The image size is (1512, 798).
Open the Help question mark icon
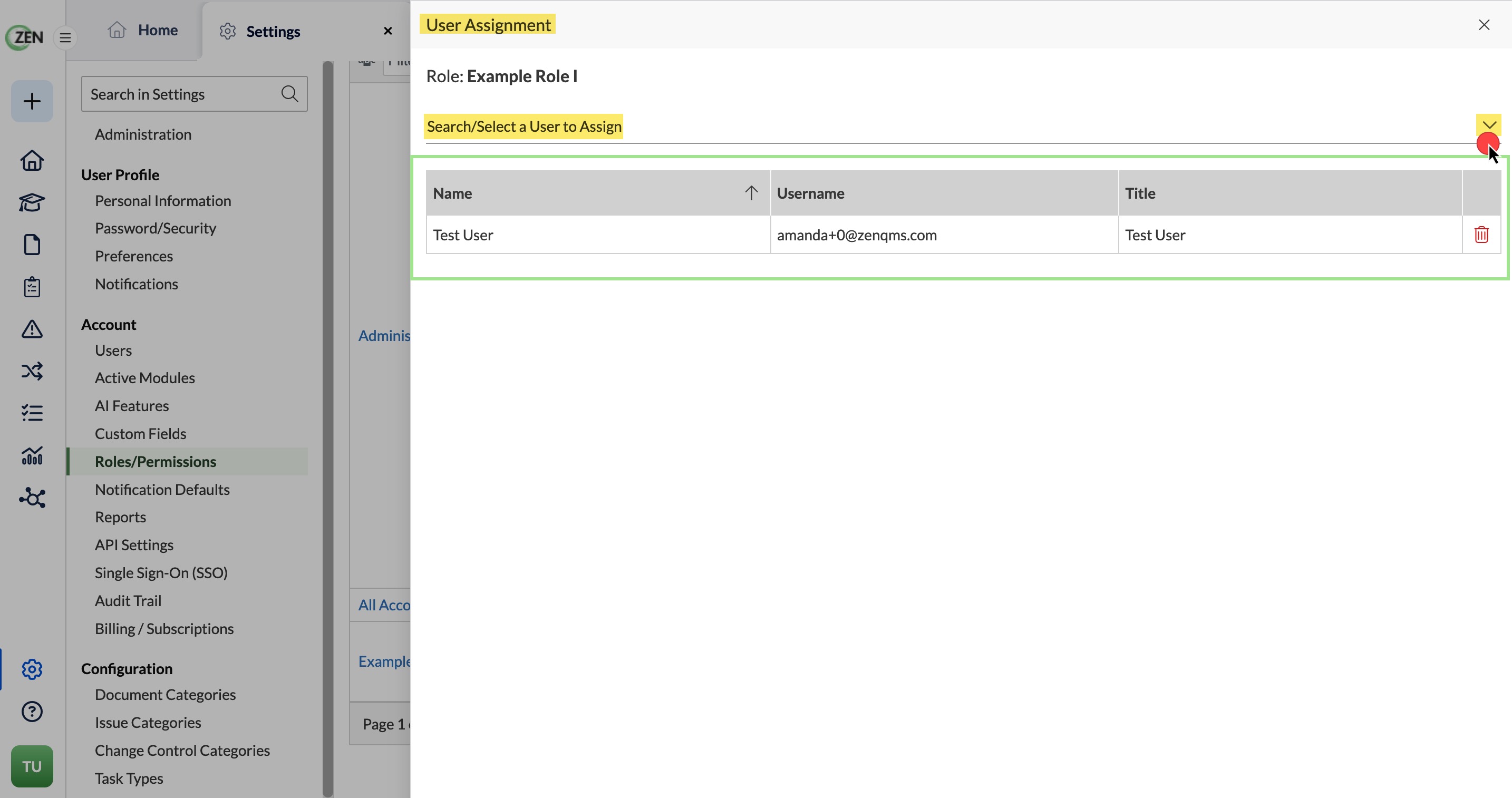tap(32, 712)
